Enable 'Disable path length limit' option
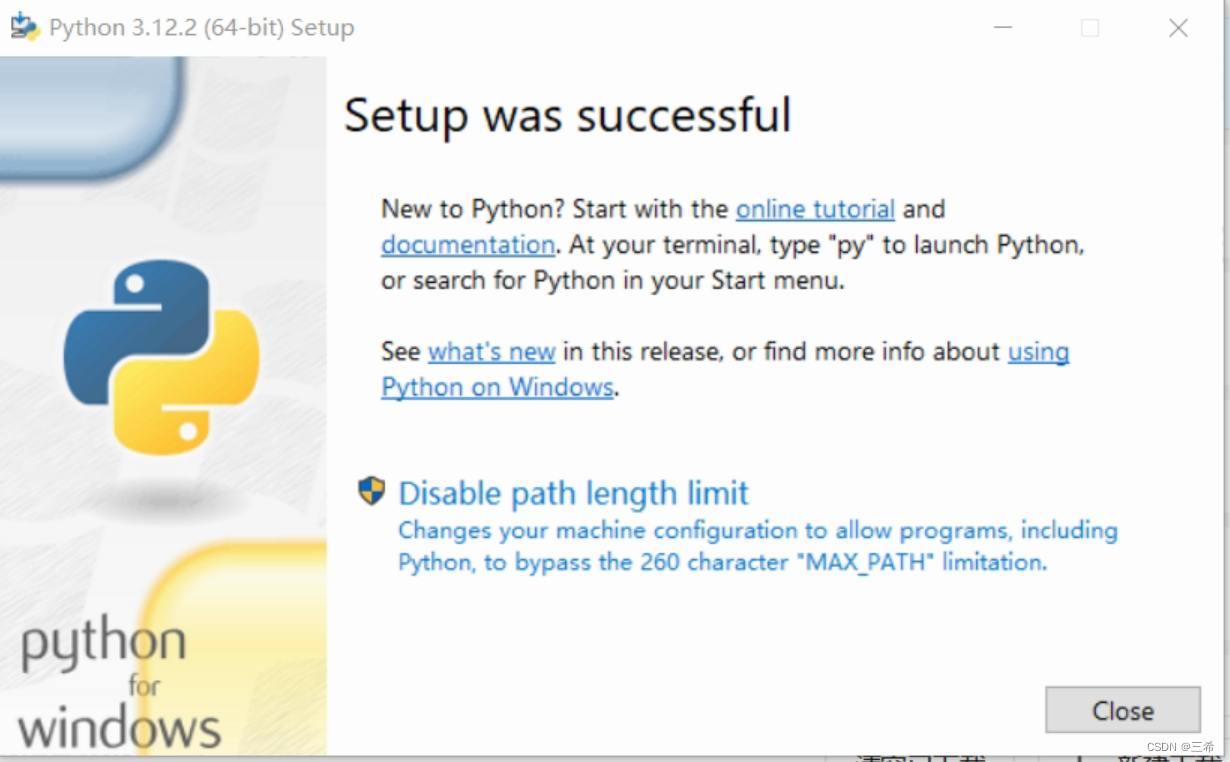Image resolution: width=1230 pixels, height=762 pixels. (x=573, y=492)
